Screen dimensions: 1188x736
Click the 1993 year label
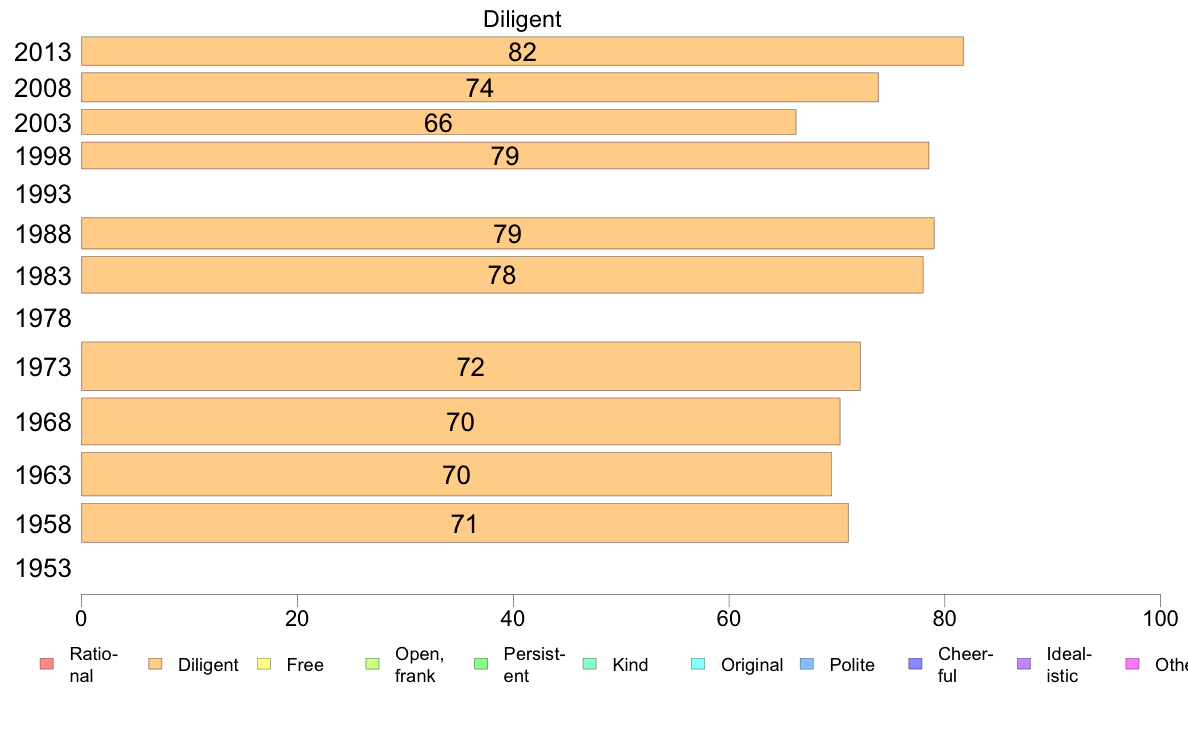point(43,194)
